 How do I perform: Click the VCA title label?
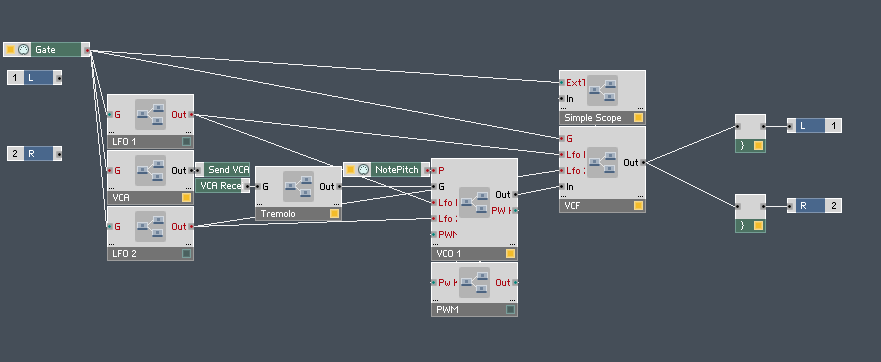121,198
